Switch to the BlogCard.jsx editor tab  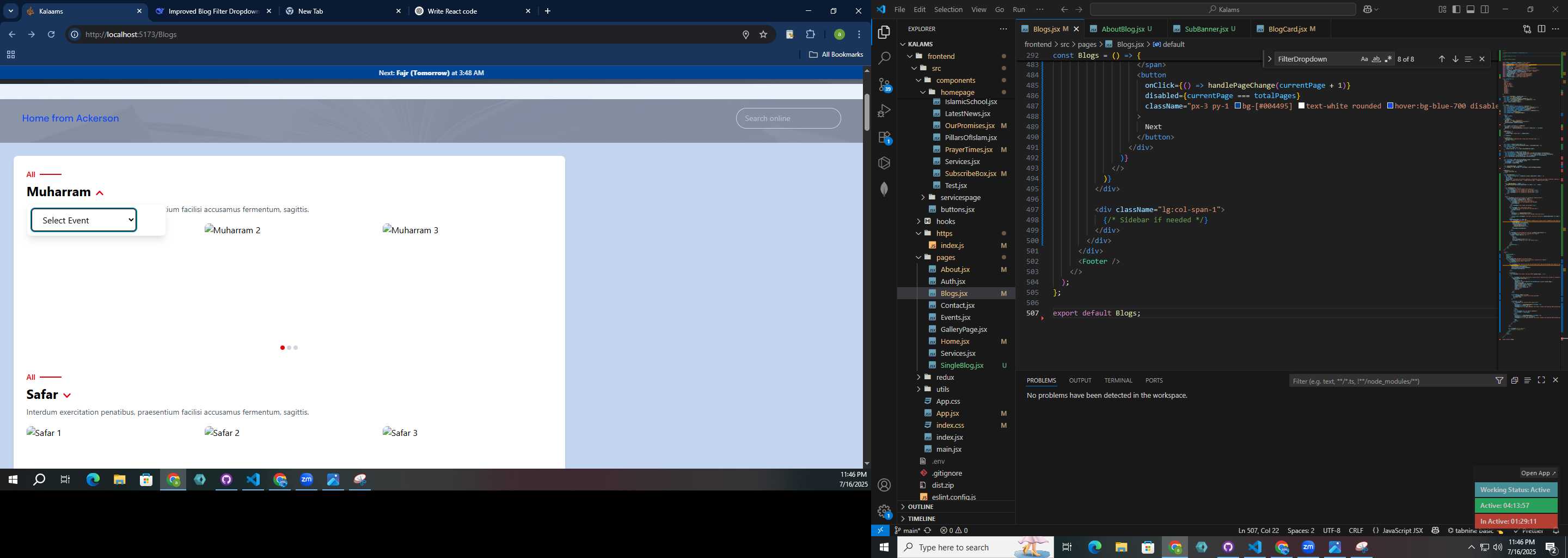click(1289, 29)
